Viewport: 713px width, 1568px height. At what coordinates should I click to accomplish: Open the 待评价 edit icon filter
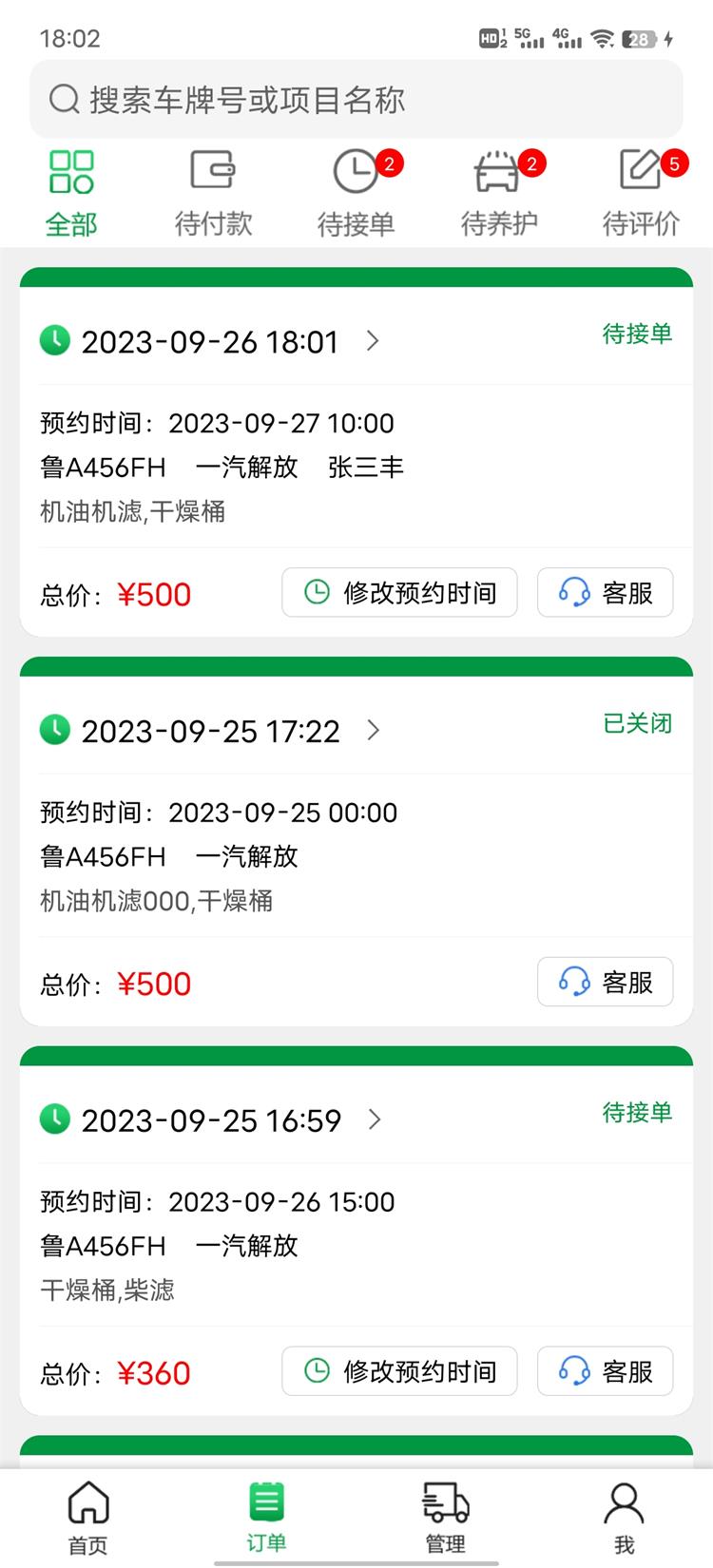pos(641,171)
